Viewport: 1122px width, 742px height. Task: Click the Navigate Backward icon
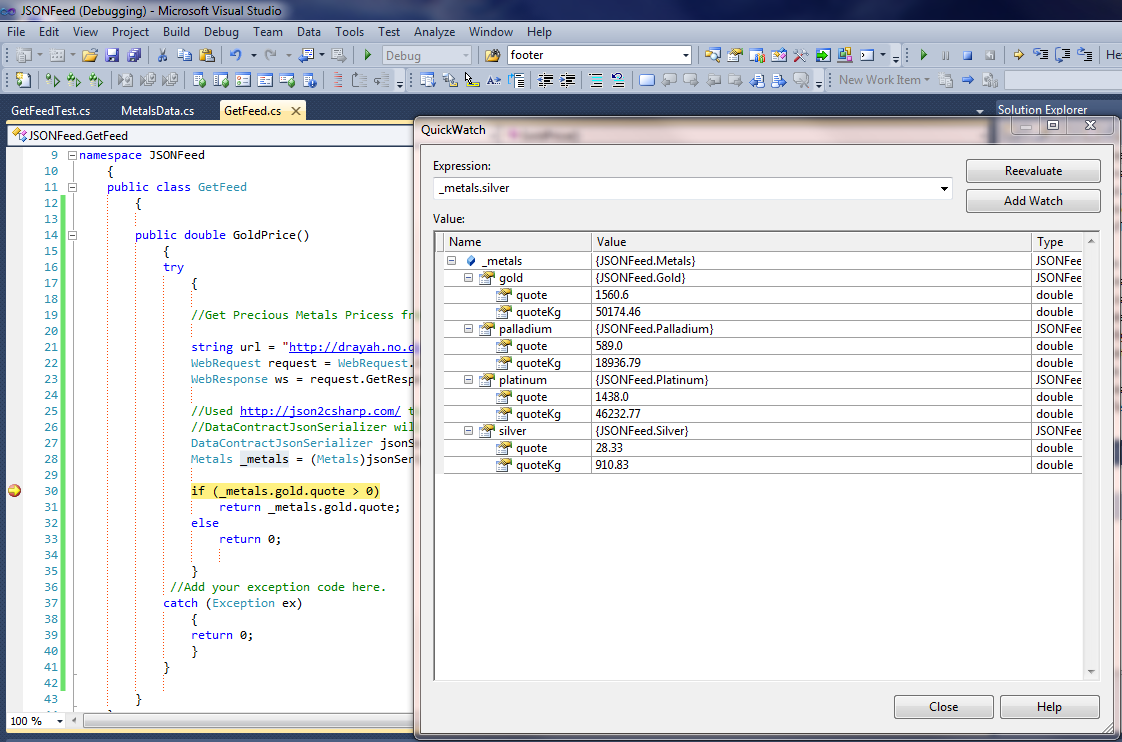[x=307, y=55]
